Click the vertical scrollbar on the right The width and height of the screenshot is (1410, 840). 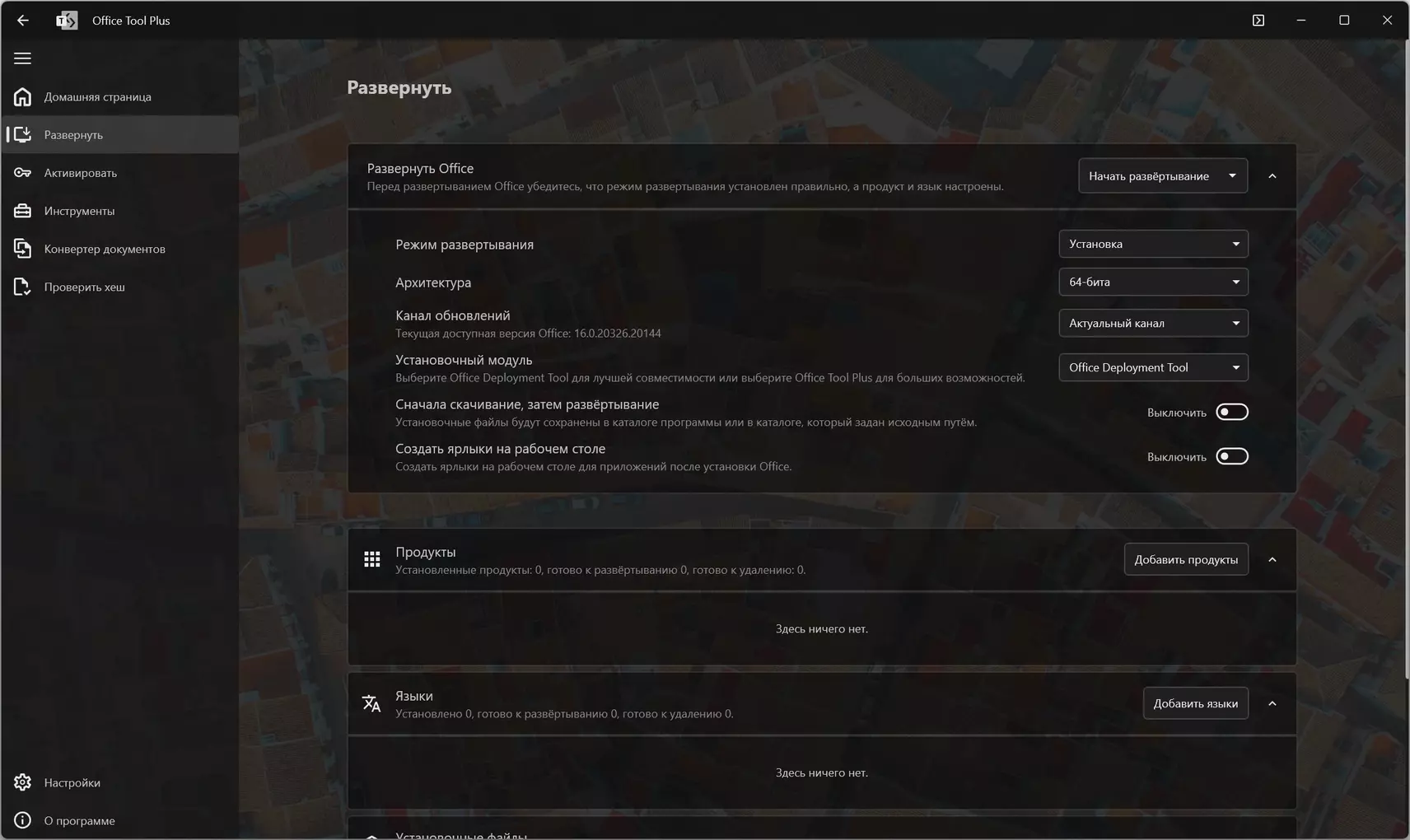(1405, 358)
